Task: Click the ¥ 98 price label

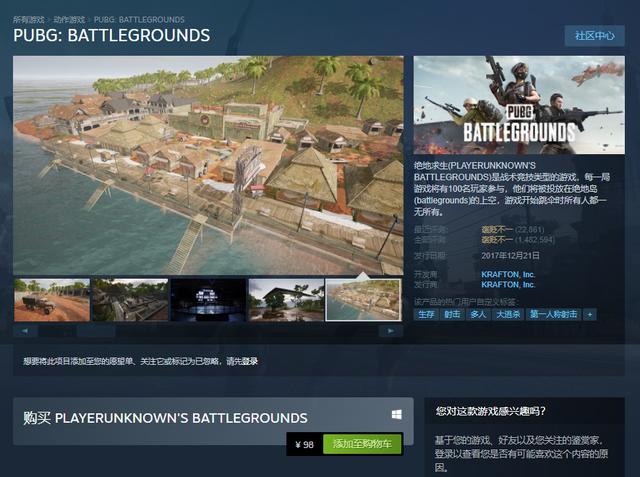Action: tap(304, 444)
